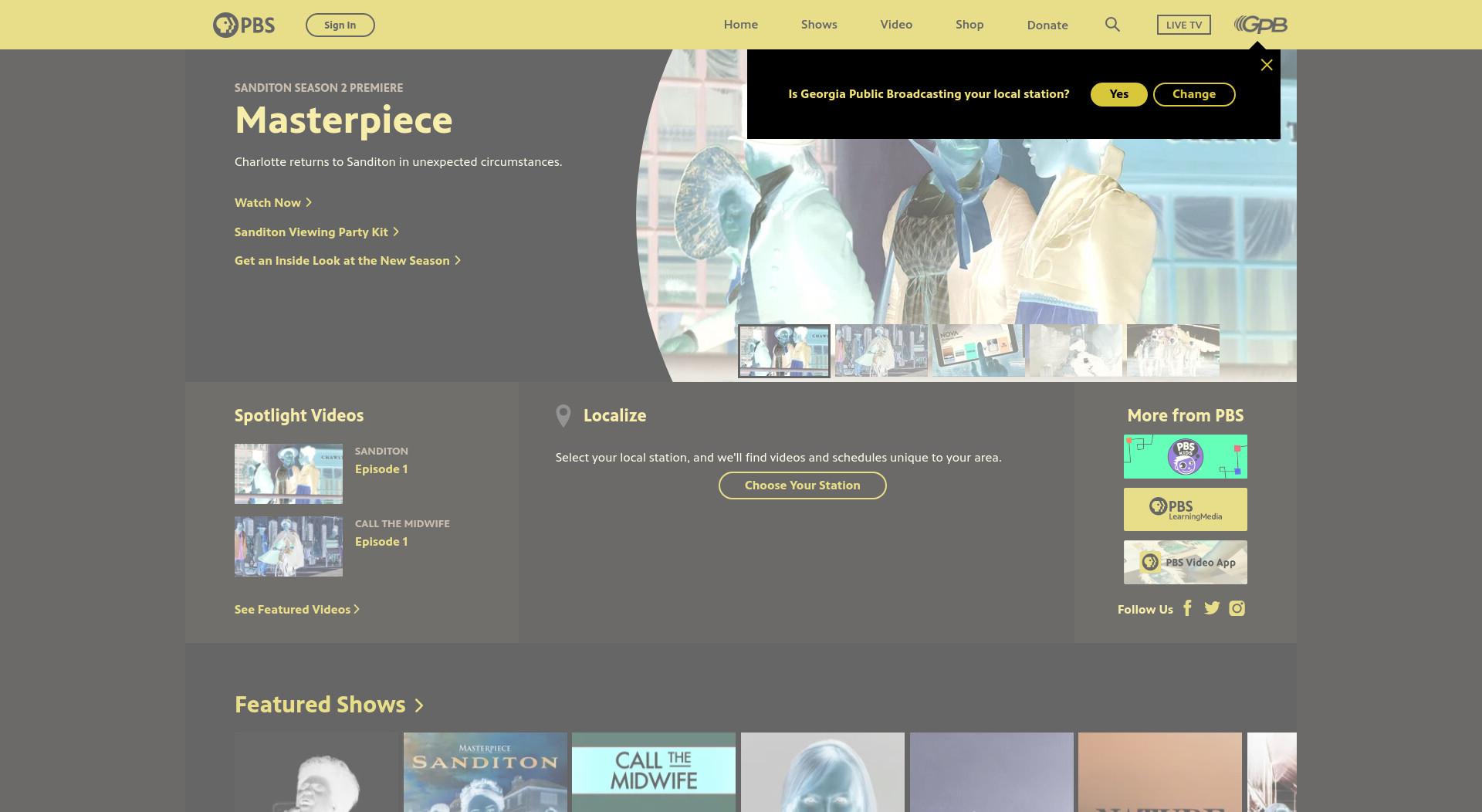Select the first Sanditon carousel thumbnail
Image resolution: width=1482 pixels, height=812 pixels.
784,351
